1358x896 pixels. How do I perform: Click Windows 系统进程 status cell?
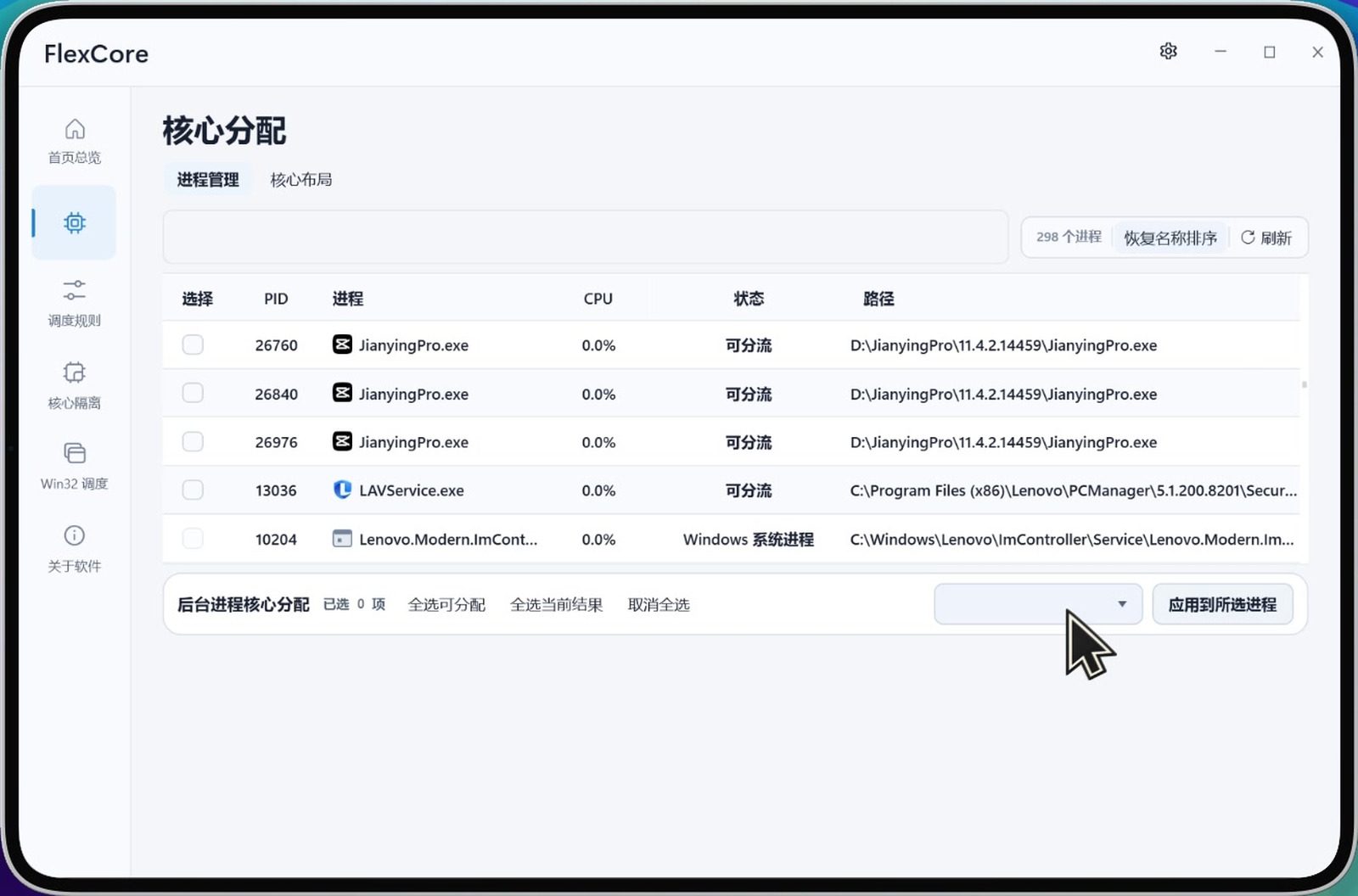749,539
